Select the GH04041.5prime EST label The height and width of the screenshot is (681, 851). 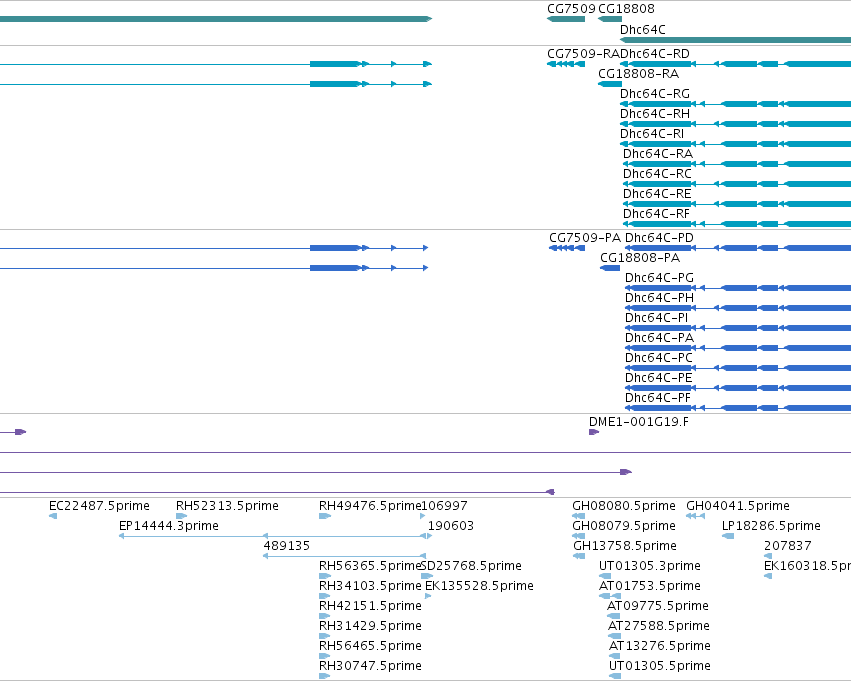[x=738, y=506]
